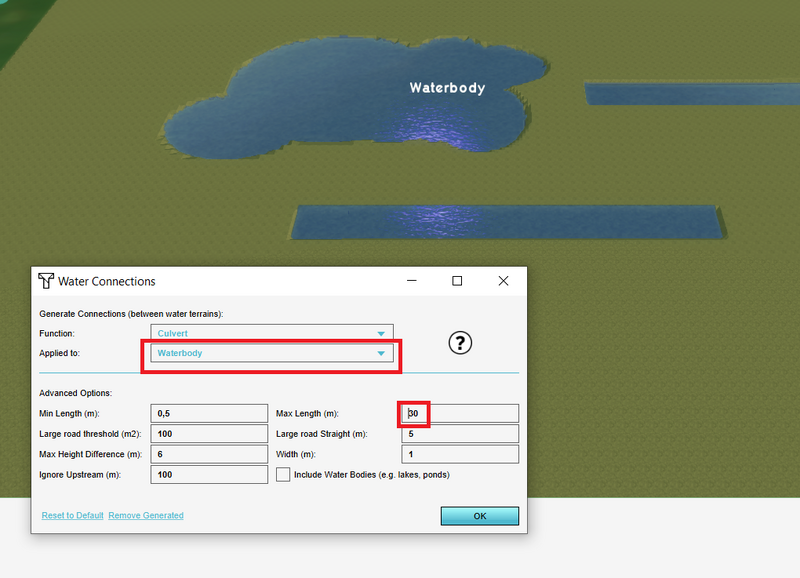Image resolution: width=800 pixels, height=578 pixels.
Task: Click the Remove Generated link
Action: point(147,515)
